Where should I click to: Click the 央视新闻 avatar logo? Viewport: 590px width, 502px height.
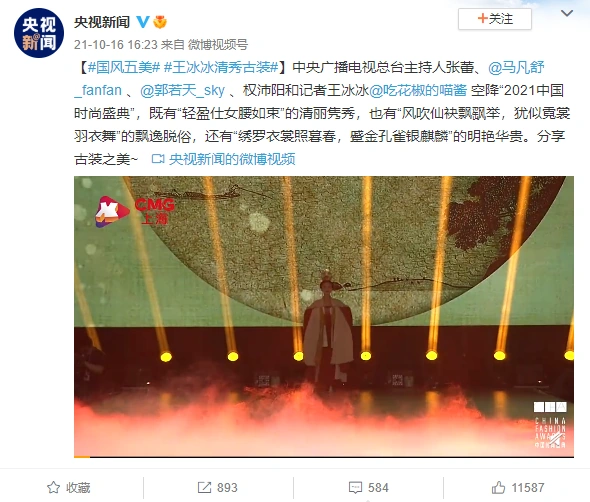click(39, 33)
